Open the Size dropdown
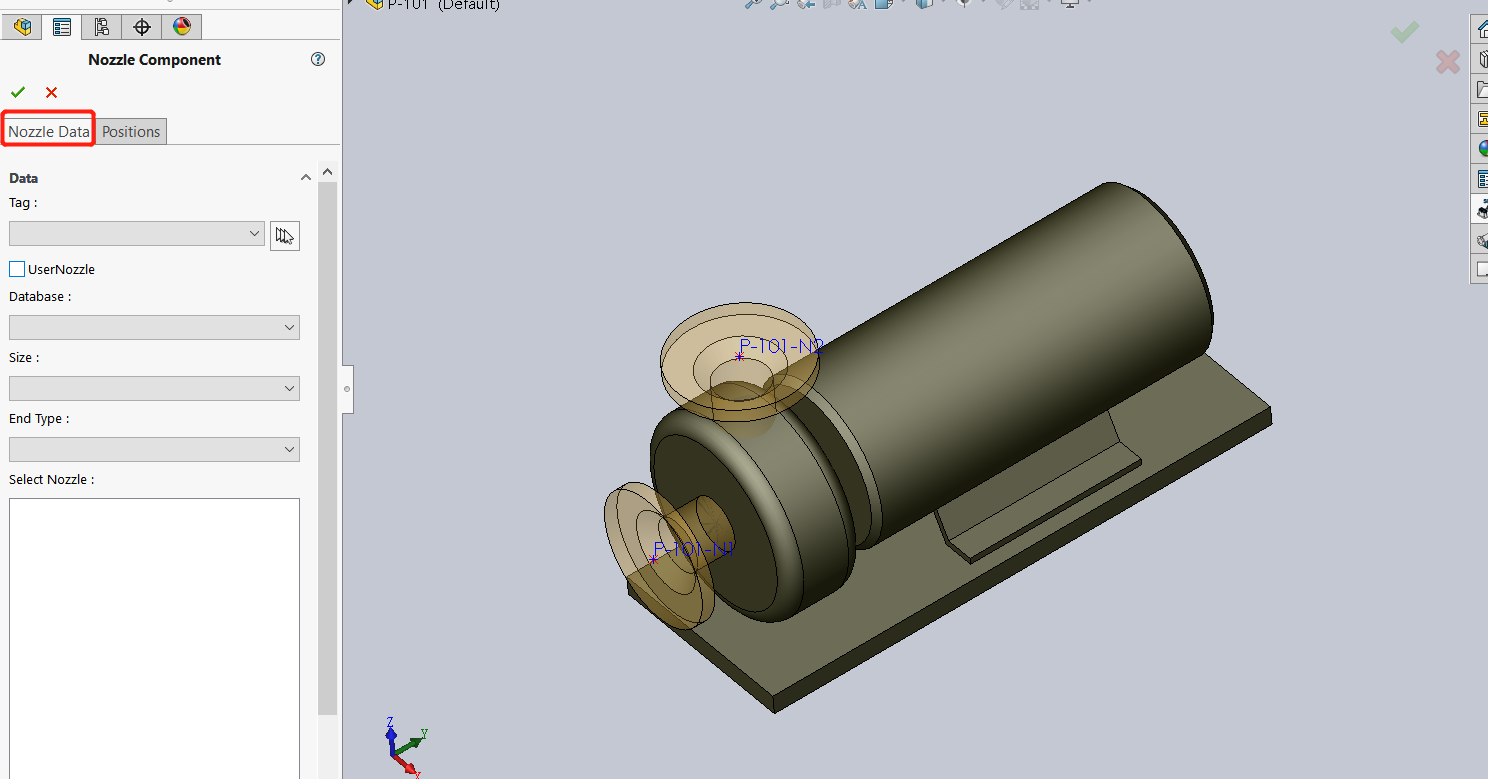 154,388
